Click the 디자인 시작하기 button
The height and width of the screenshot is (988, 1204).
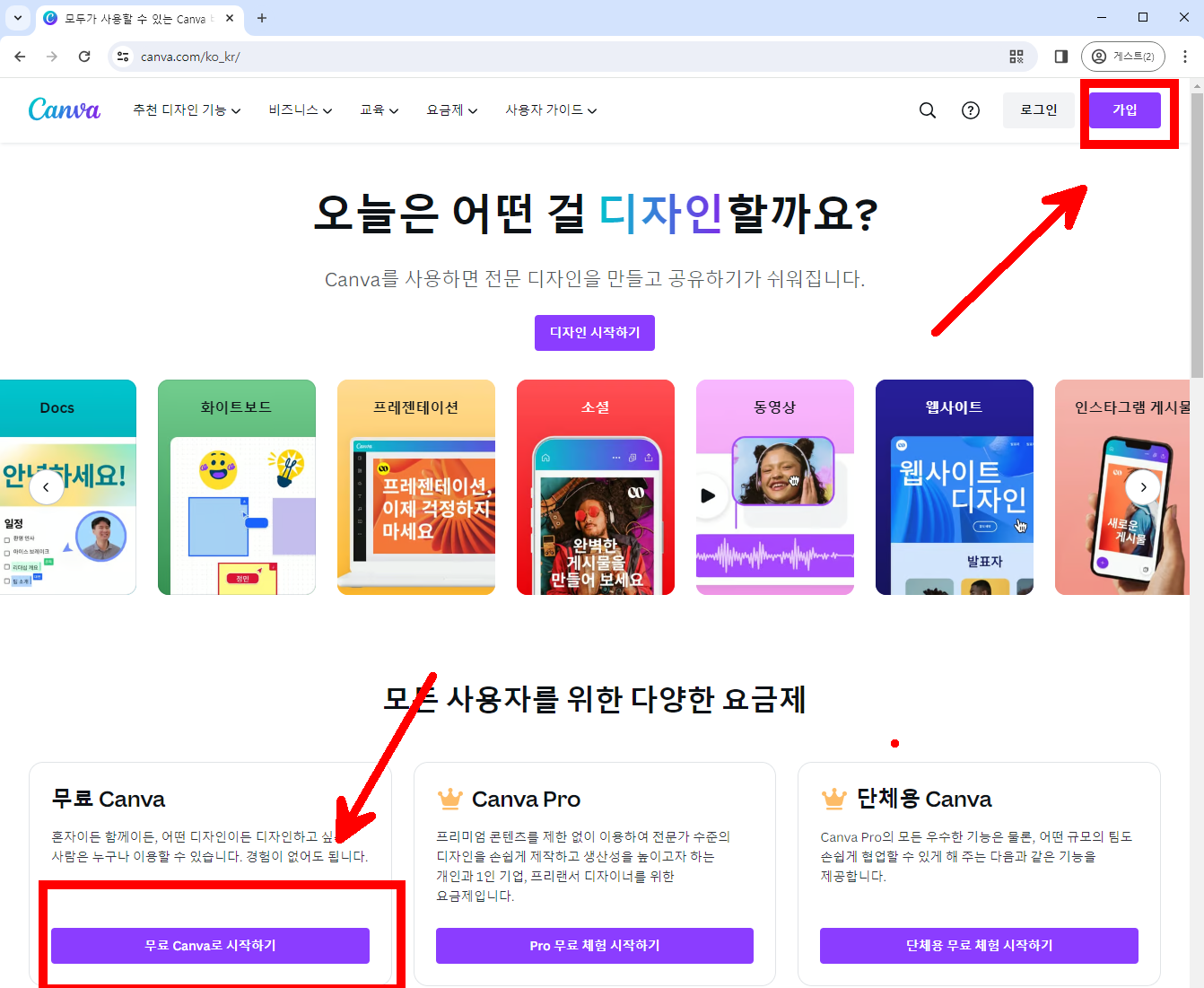point(595,333)
